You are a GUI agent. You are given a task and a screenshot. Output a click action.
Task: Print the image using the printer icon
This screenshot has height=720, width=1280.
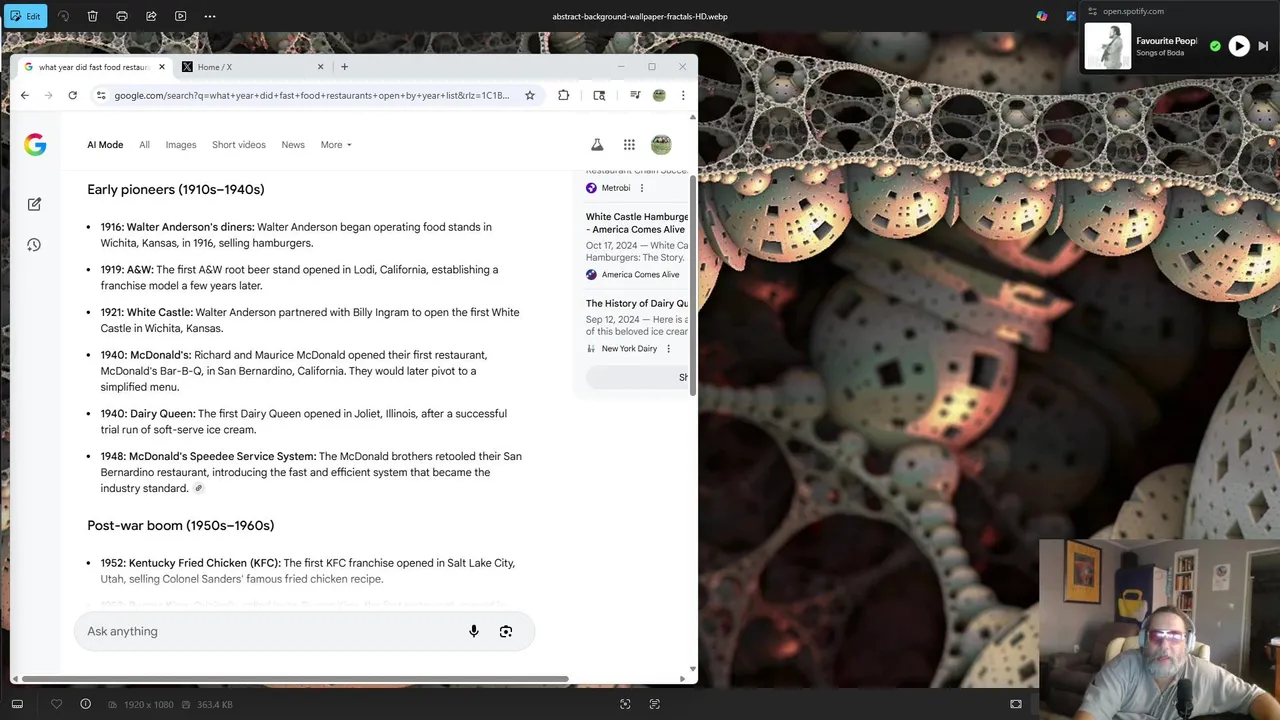tap(122, 16)
